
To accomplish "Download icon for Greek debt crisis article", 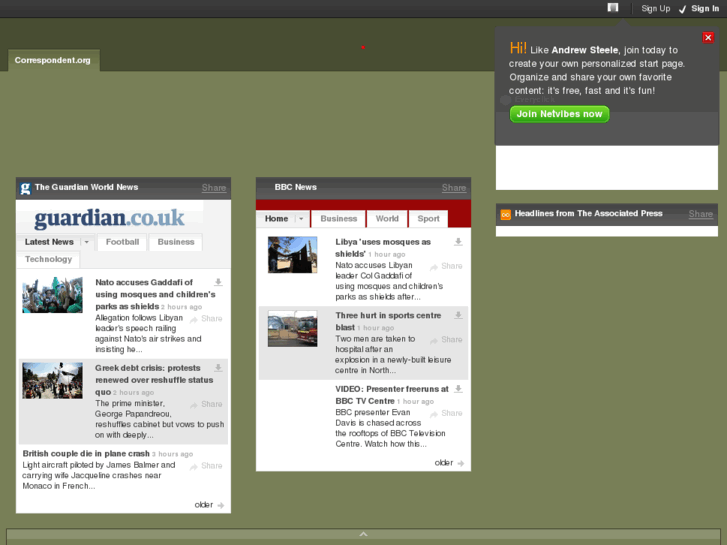I will tap(218, 368).
